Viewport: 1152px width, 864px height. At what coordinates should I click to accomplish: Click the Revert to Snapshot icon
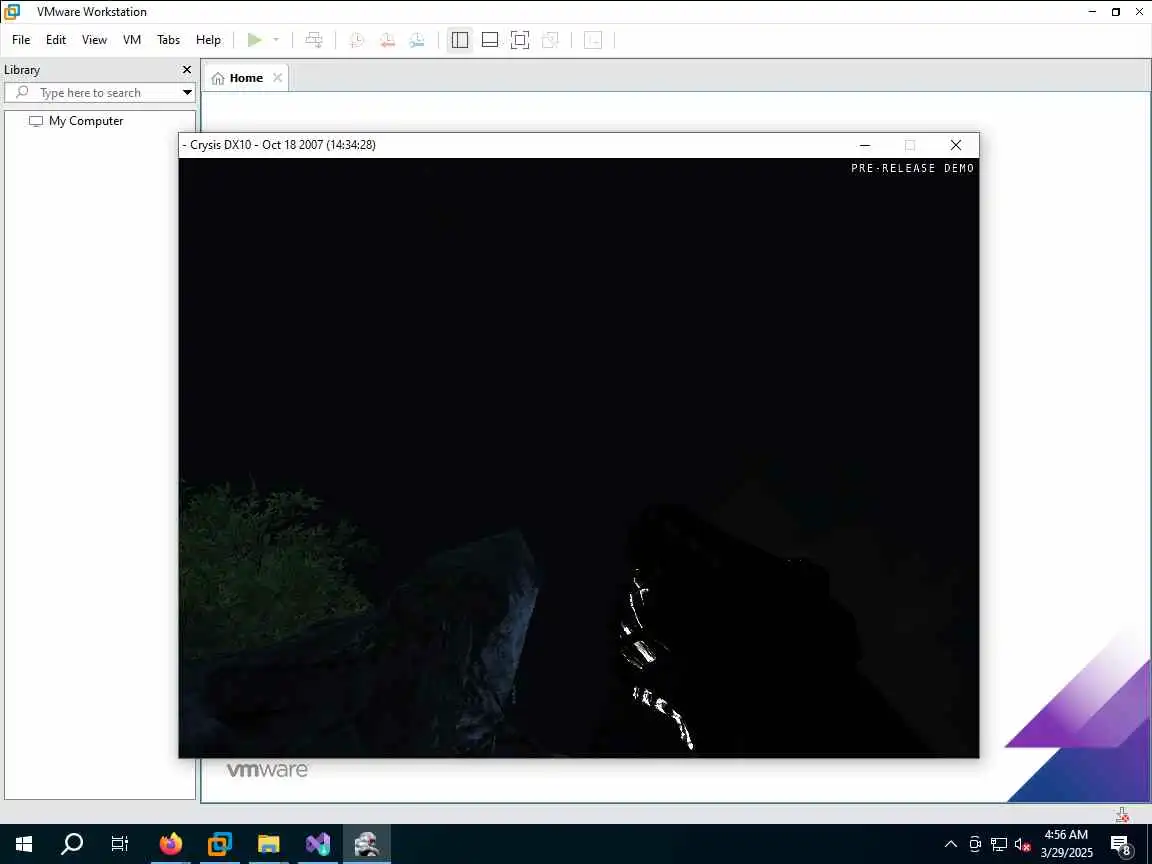[387, 40]
